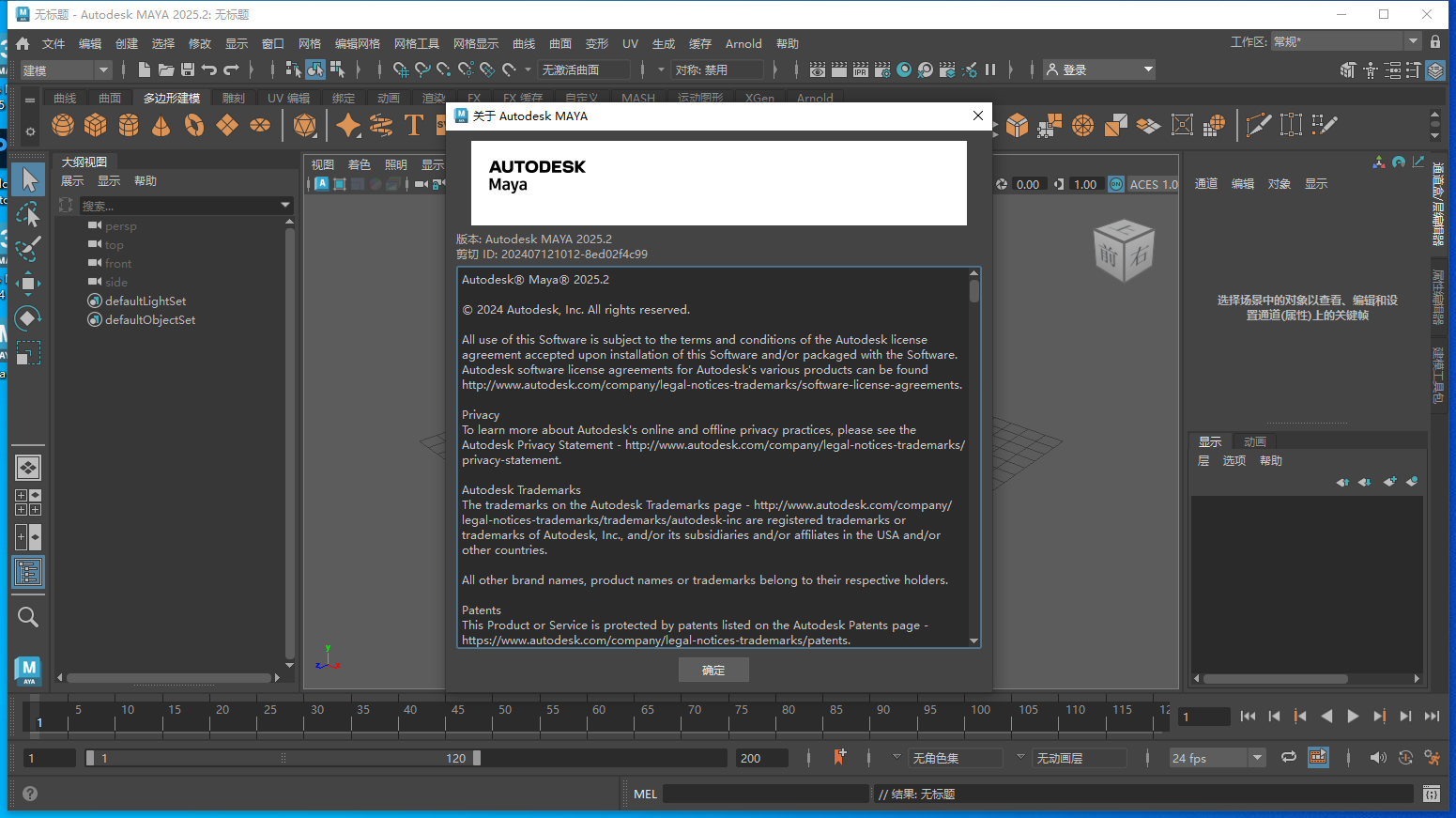Open the 工作区 workspace dropdown
The height and width of the screenshot is (818, 1456).
pyautogui.click(x=1345, y=41)
